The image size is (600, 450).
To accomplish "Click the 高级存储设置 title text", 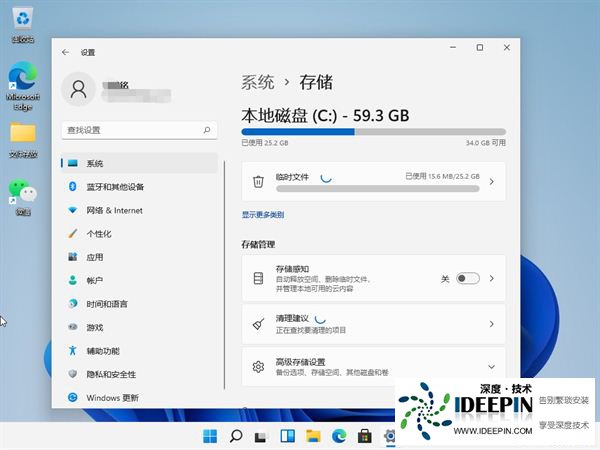I will [300, 362].
